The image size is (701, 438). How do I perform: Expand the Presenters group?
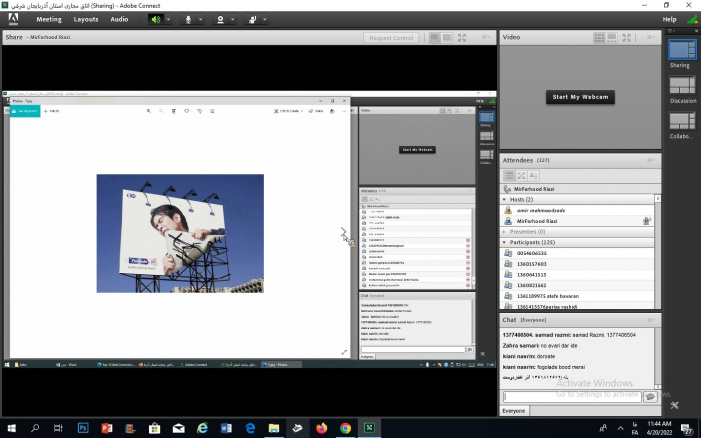point(505,232)
